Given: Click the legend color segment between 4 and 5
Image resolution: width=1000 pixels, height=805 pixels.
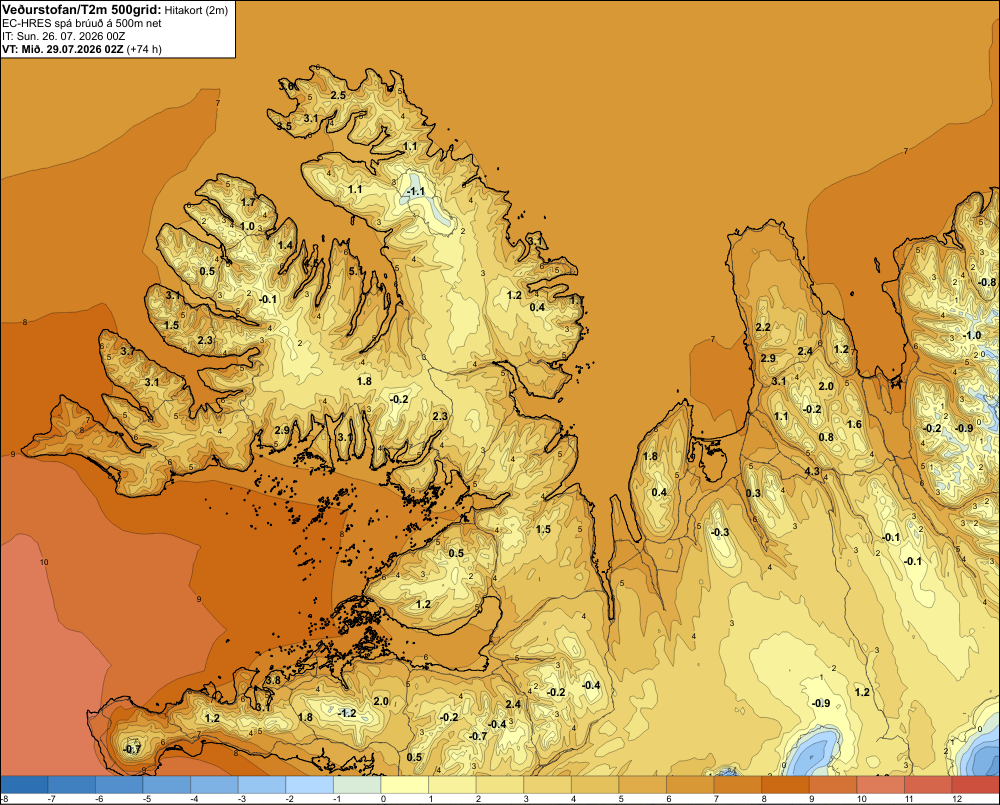Looking at the screenshot, I should [595, 784].
